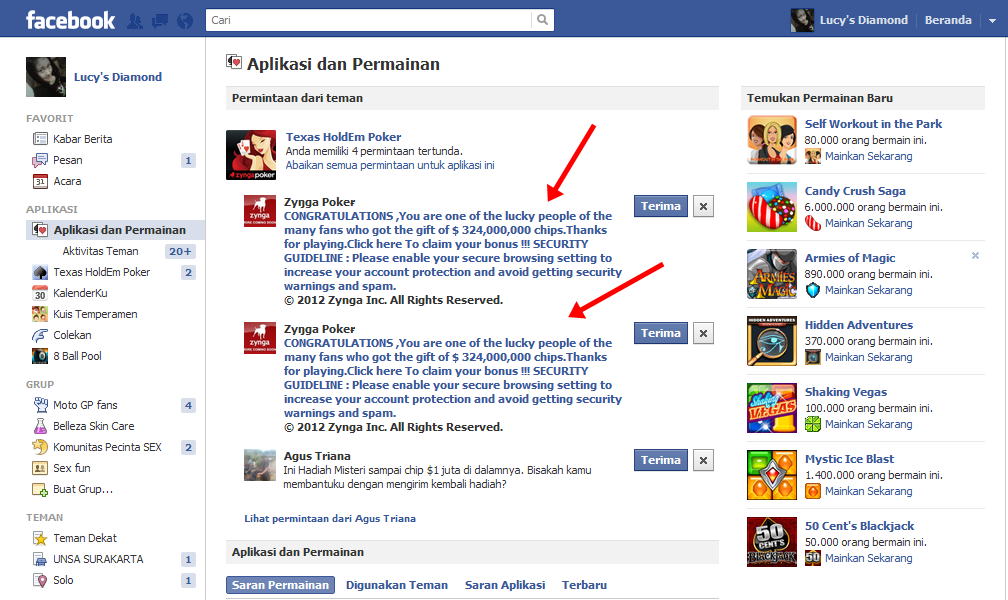
Task: Click the search magnifier button
Action: pos(543,20)
